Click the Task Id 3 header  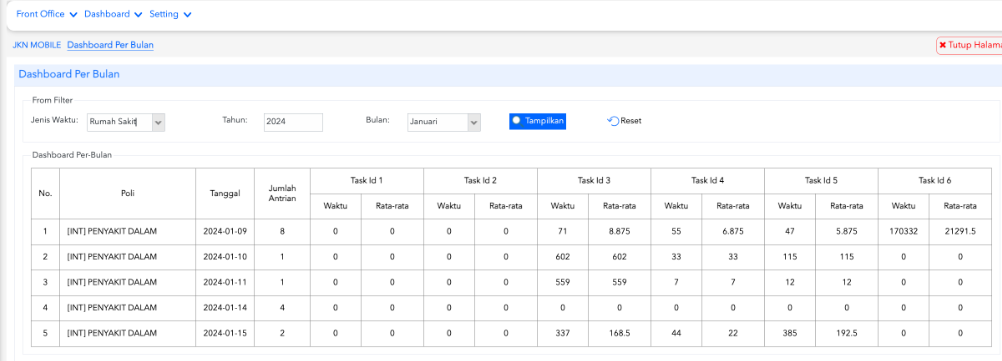tap(594, 181)
